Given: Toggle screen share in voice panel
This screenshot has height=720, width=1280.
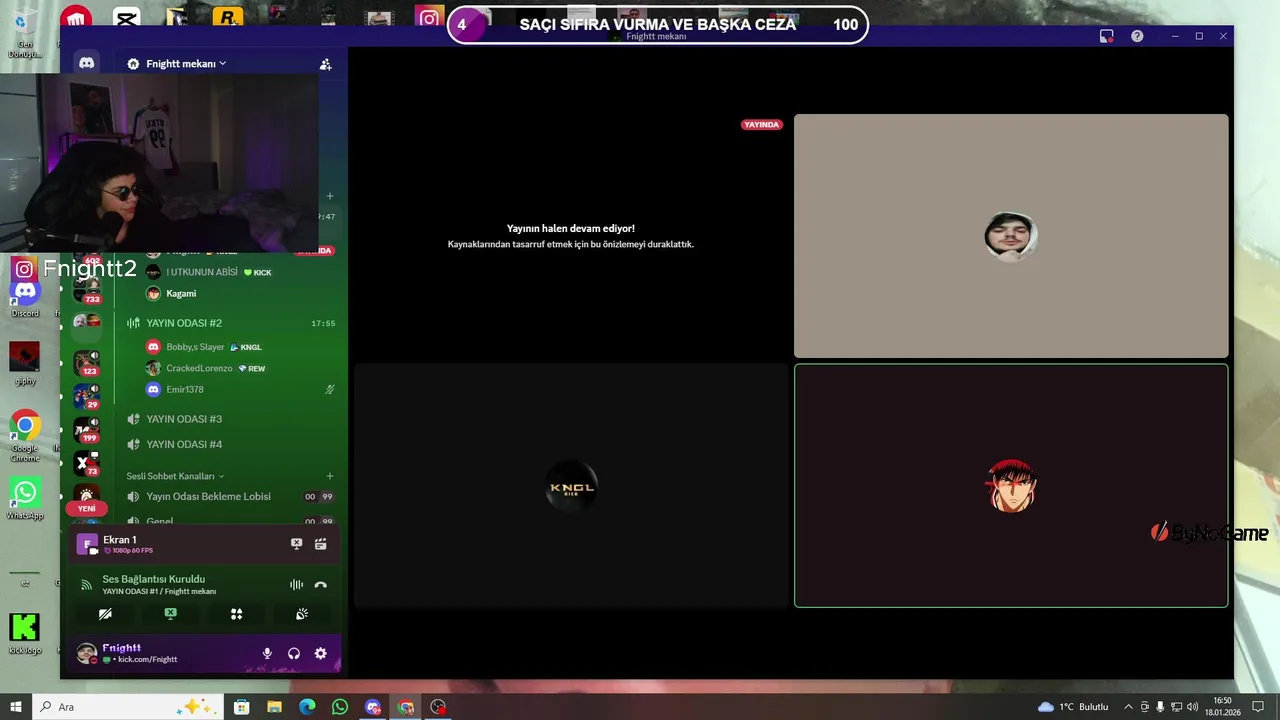Looking at the screenshot, I should (170, 614).
